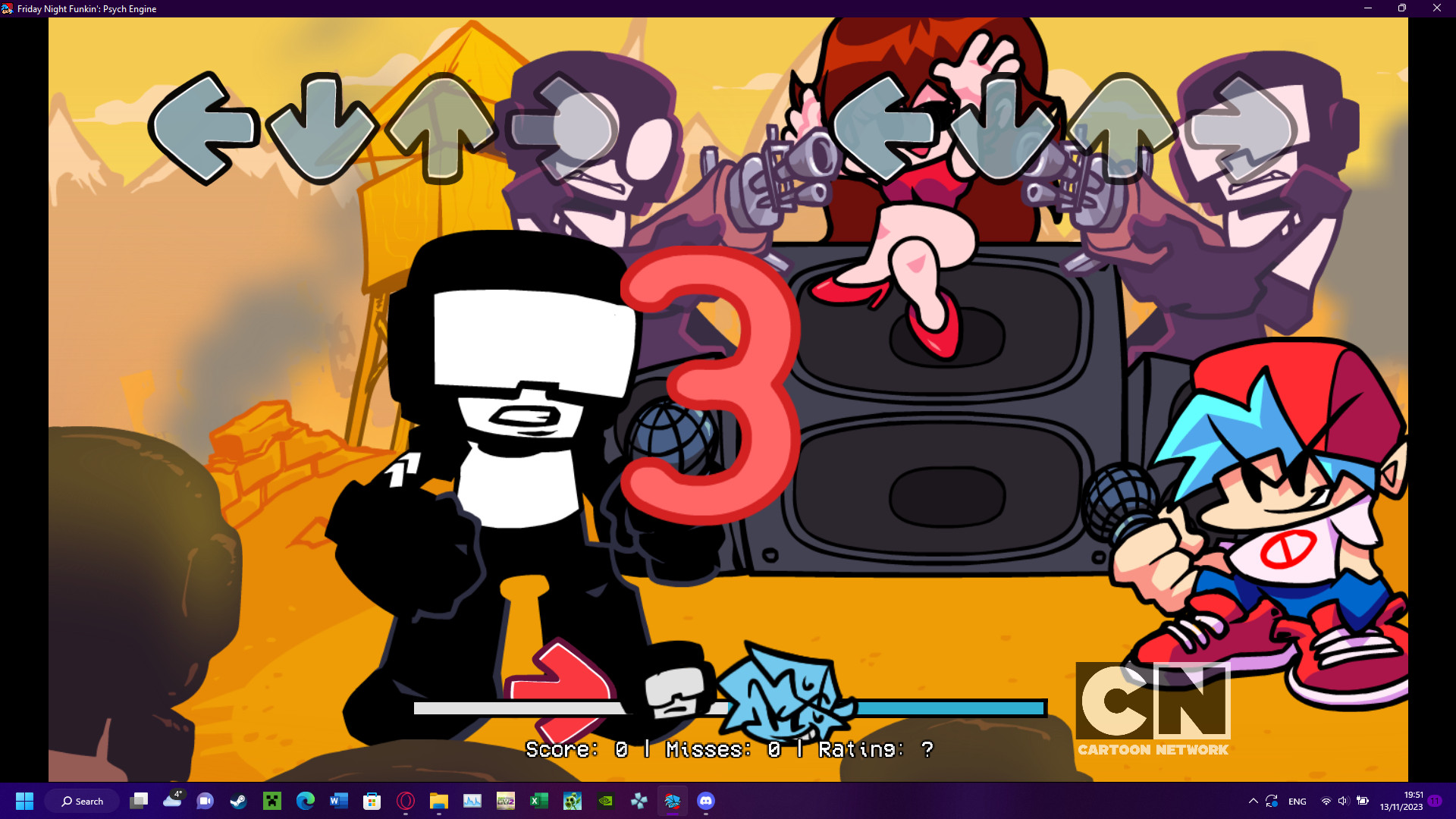Open Microsoft Edge browser
1456x819 pixels.
[303, 801]
